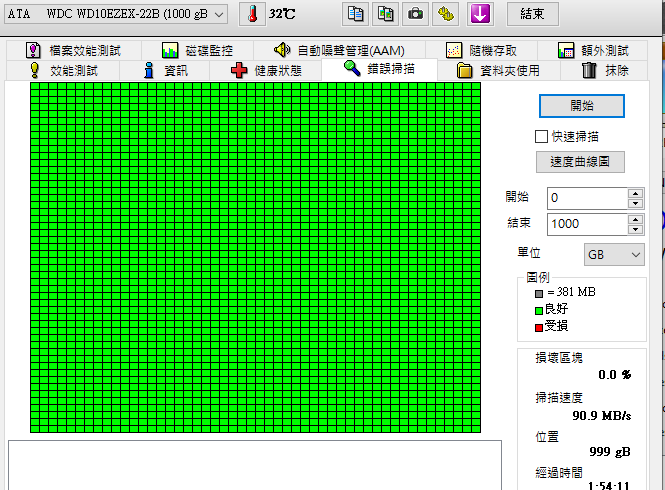Click the 位置 label
The height and width of the screenshot is (490, 665).
tap(547, 437)
